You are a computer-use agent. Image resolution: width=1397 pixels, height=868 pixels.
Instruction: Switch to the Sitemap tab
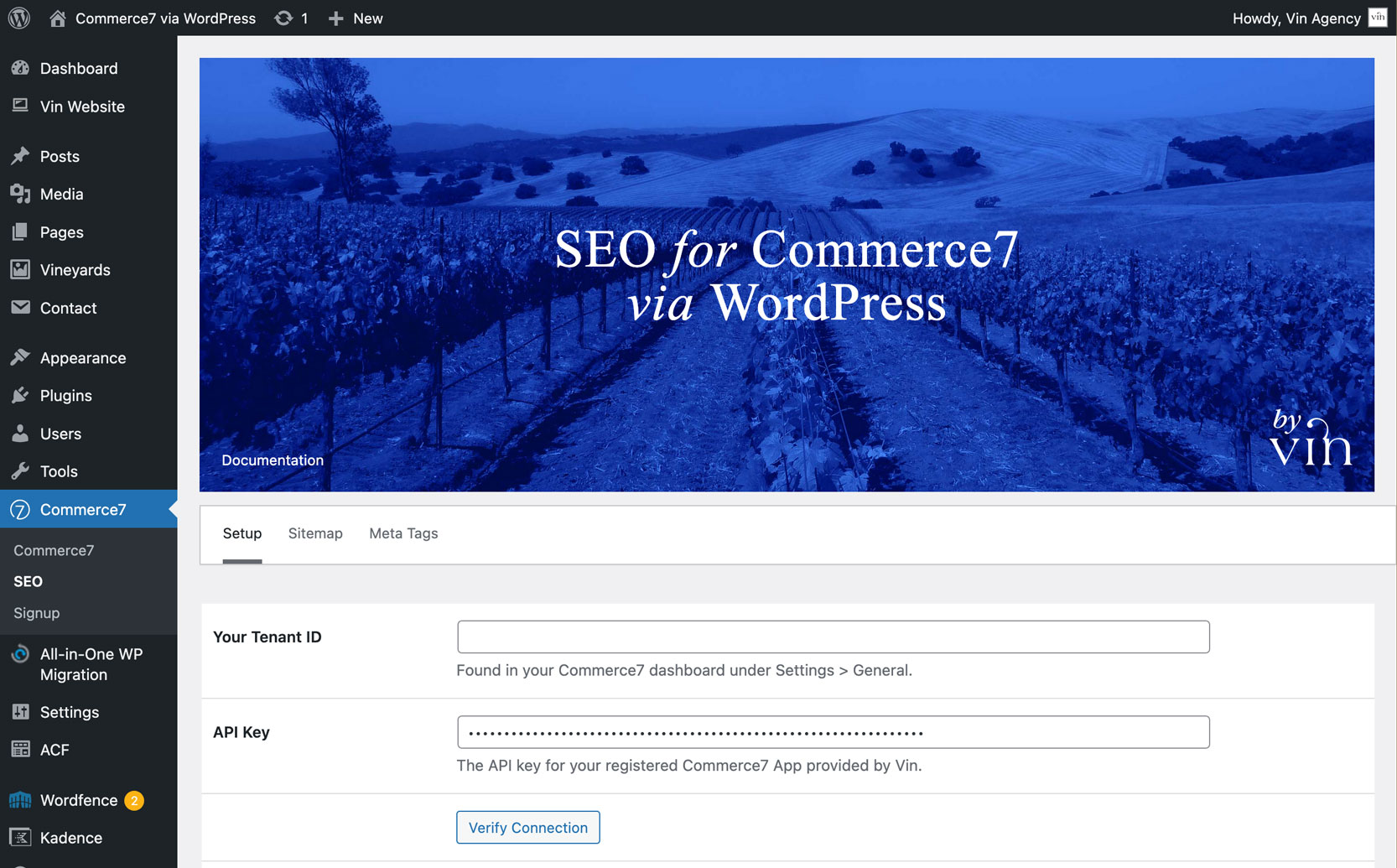(315, 533)
